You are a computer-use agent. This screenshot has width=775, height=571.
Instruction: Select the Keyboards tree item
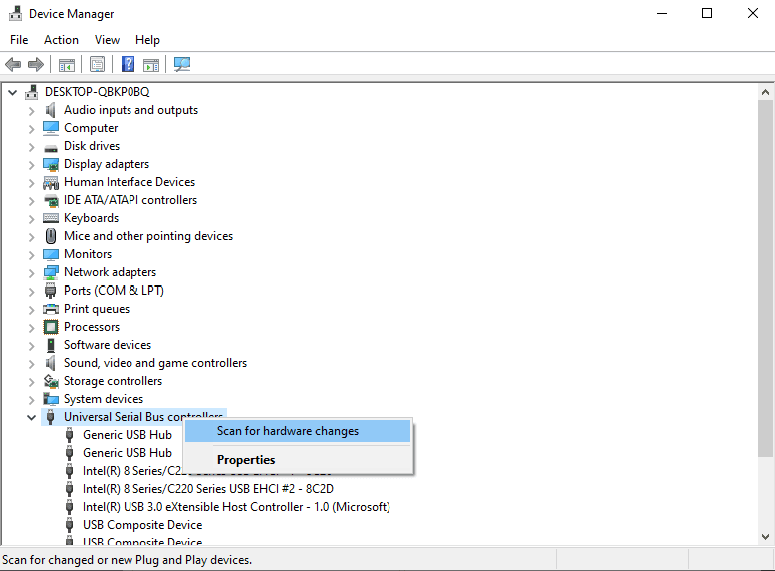point(91,218)
